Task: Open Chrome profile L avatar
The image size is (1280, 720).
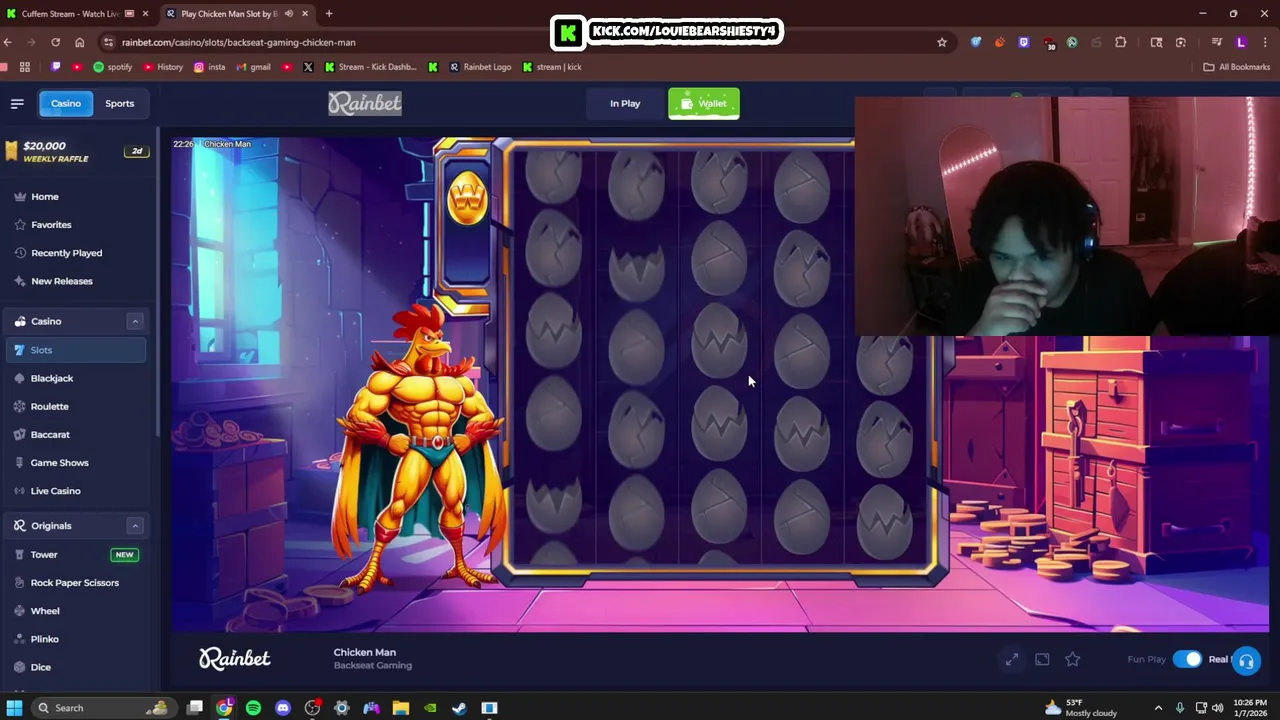Action: tap(1241, 42)
